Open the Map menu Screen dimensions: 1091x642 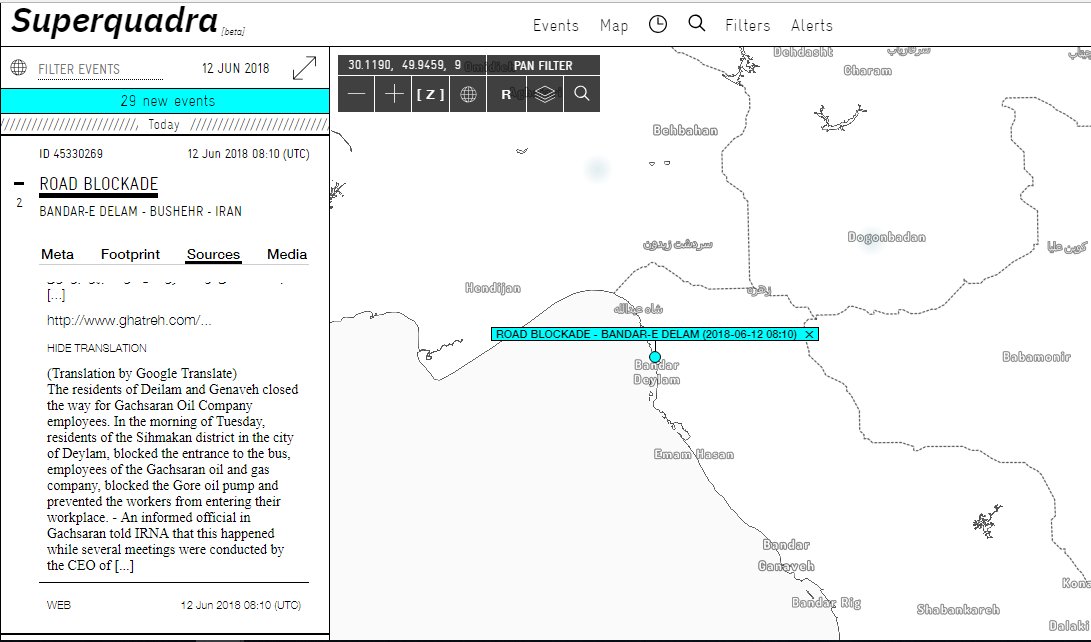[x=614, y=26]
